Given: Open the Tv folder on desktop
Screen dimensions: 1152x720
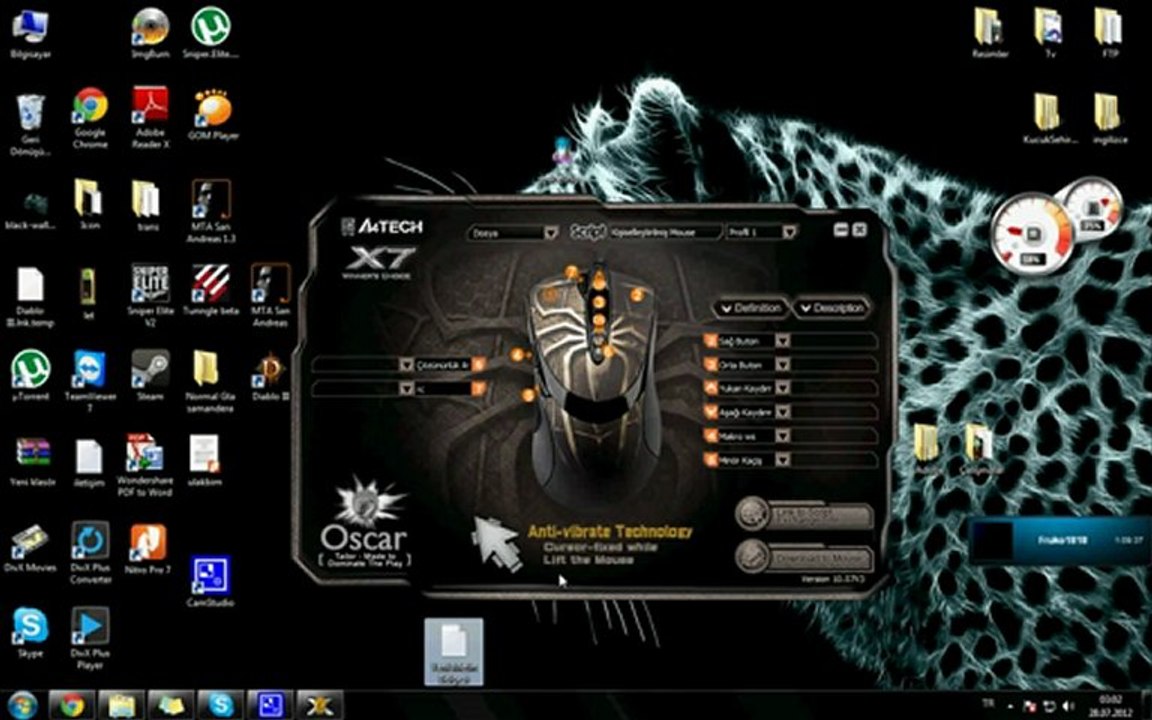Looking at the screenshot, I should pos(1048,33).
